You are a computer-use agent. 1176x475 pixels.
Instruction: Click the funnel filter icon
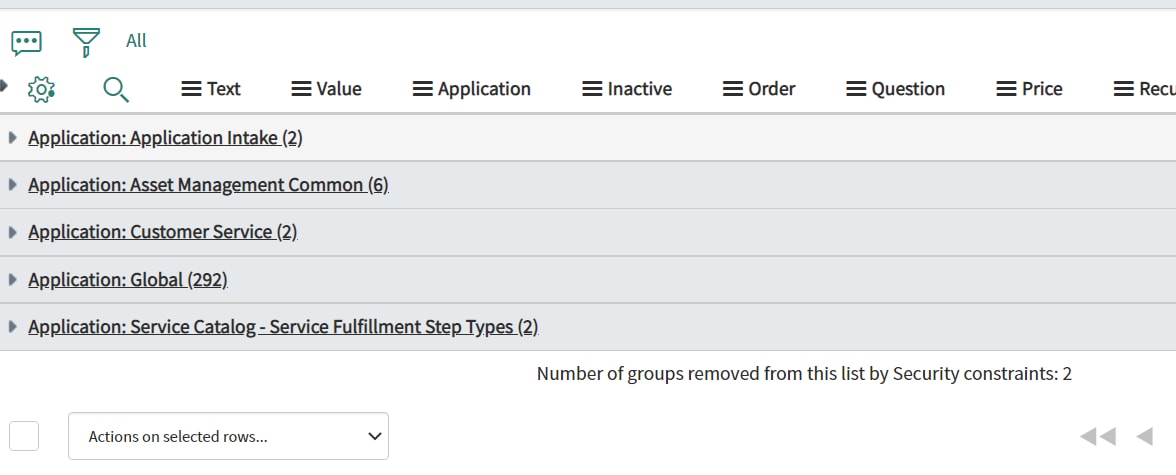tap(86, 42)
